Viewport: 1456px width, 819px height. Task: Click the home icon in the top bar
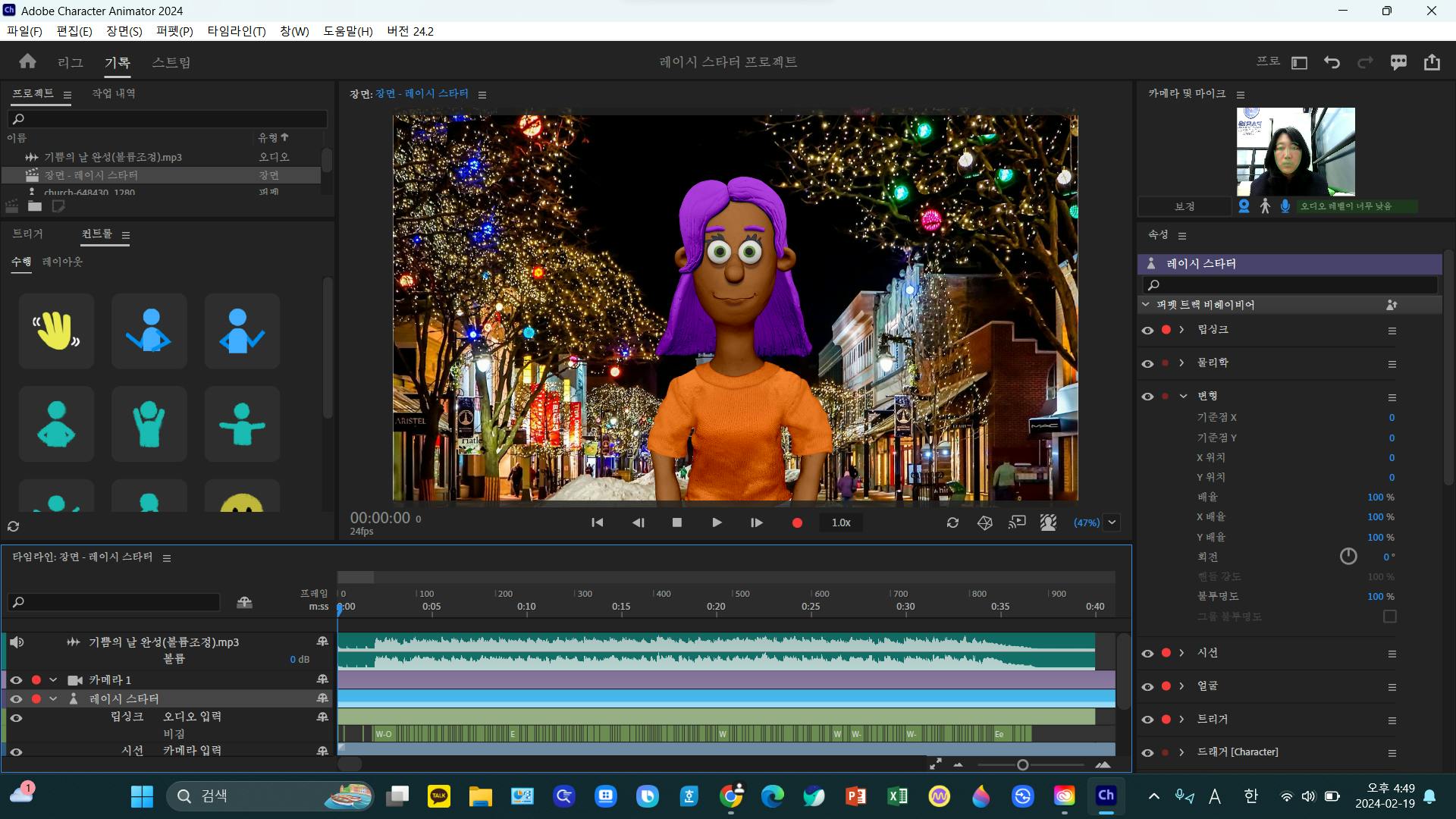pyautogui.click(x=28, y=61)
